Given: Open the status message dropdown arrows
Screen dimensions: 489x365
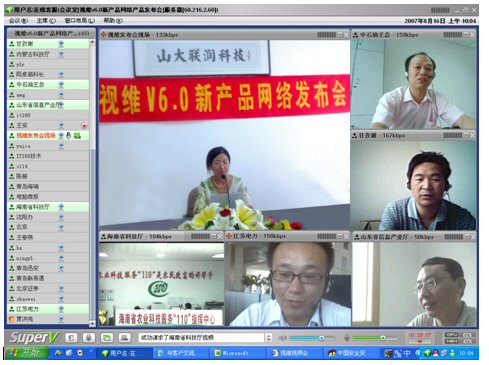Looking at the screenshot, I should click(x=269, y=338).
